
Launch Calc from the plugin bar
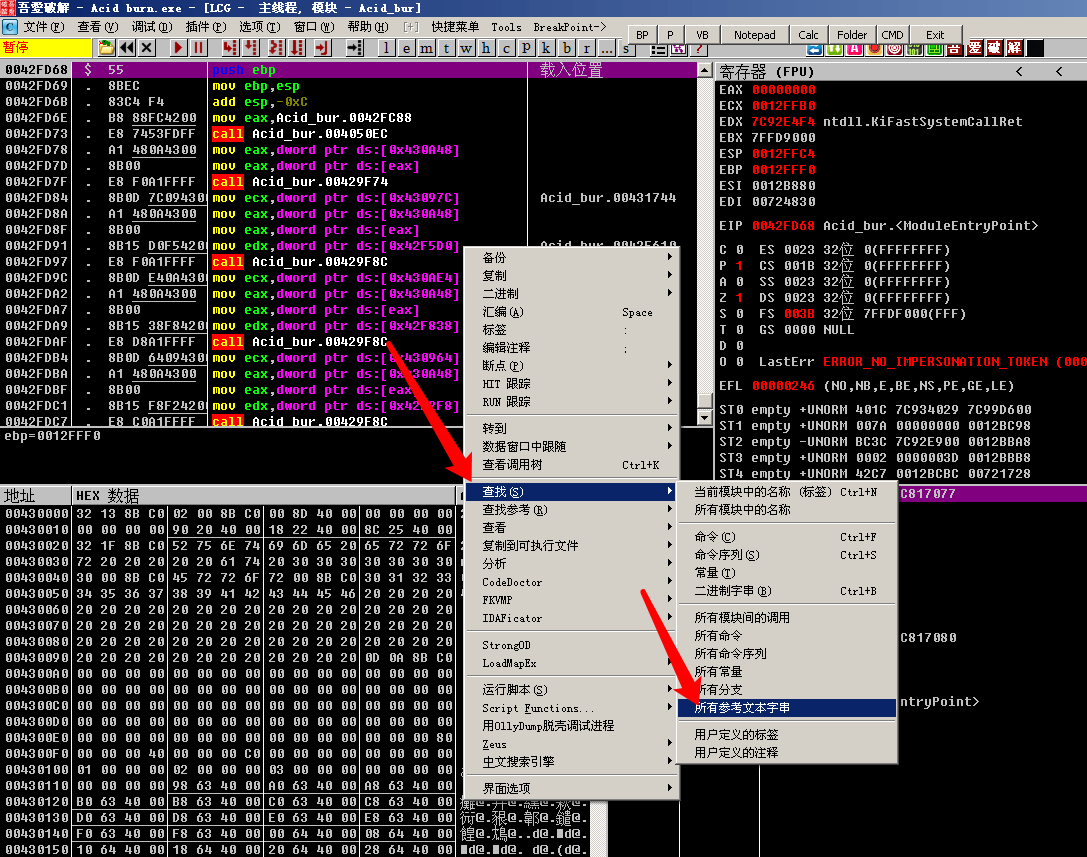808,35
